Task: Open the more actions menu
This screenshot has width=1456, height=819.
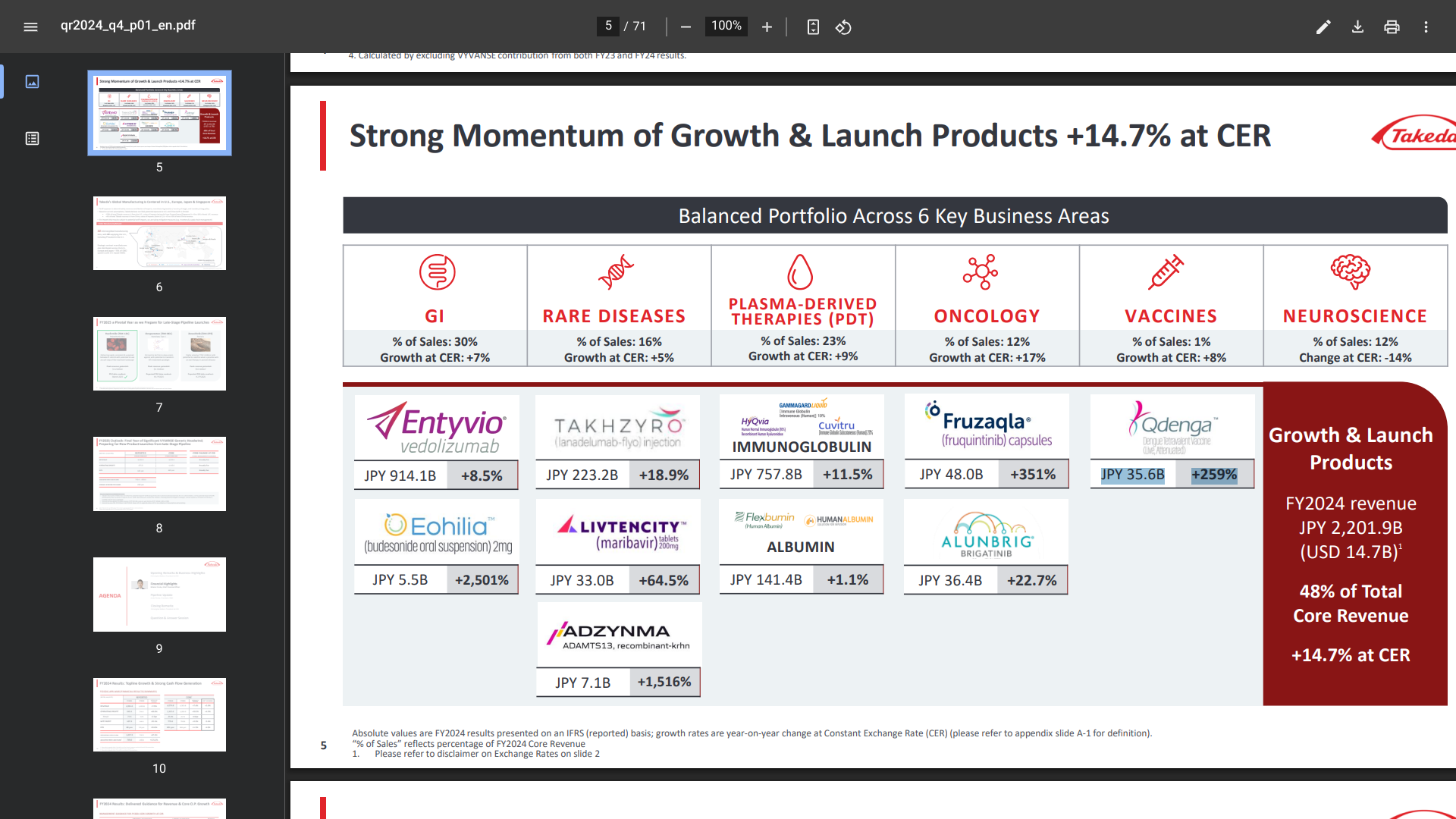Action: pos(1426,27)
